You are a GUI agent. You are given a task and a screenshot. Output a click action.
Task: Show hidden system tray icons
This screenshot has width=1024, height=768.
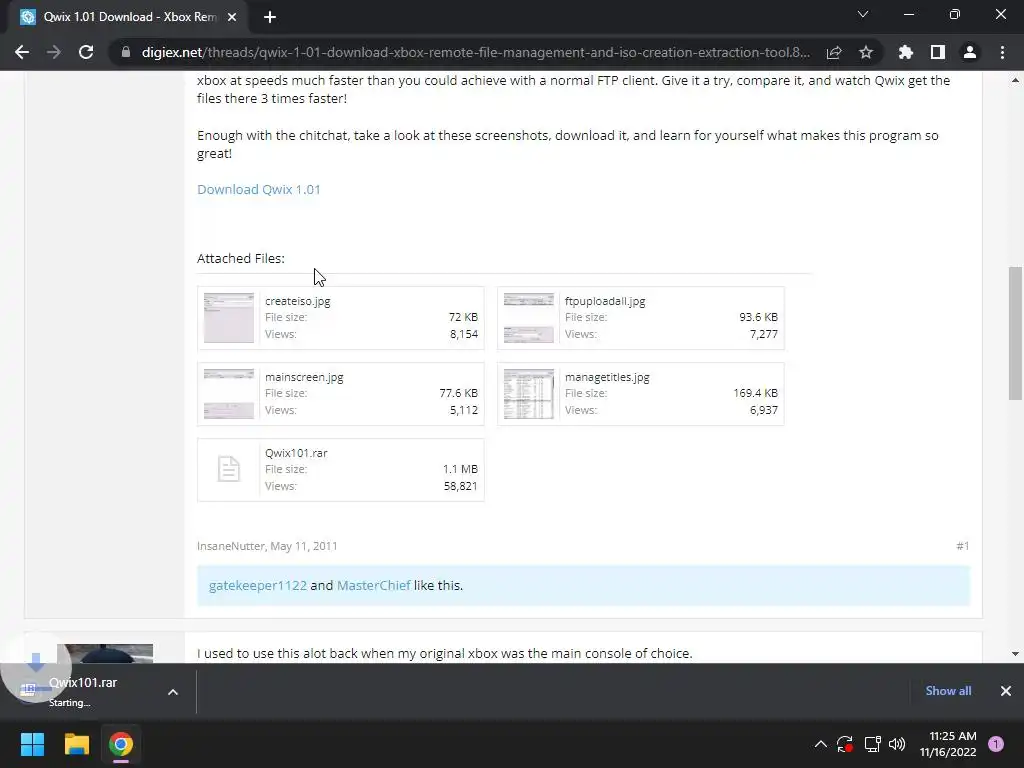[x=820, y=744]
